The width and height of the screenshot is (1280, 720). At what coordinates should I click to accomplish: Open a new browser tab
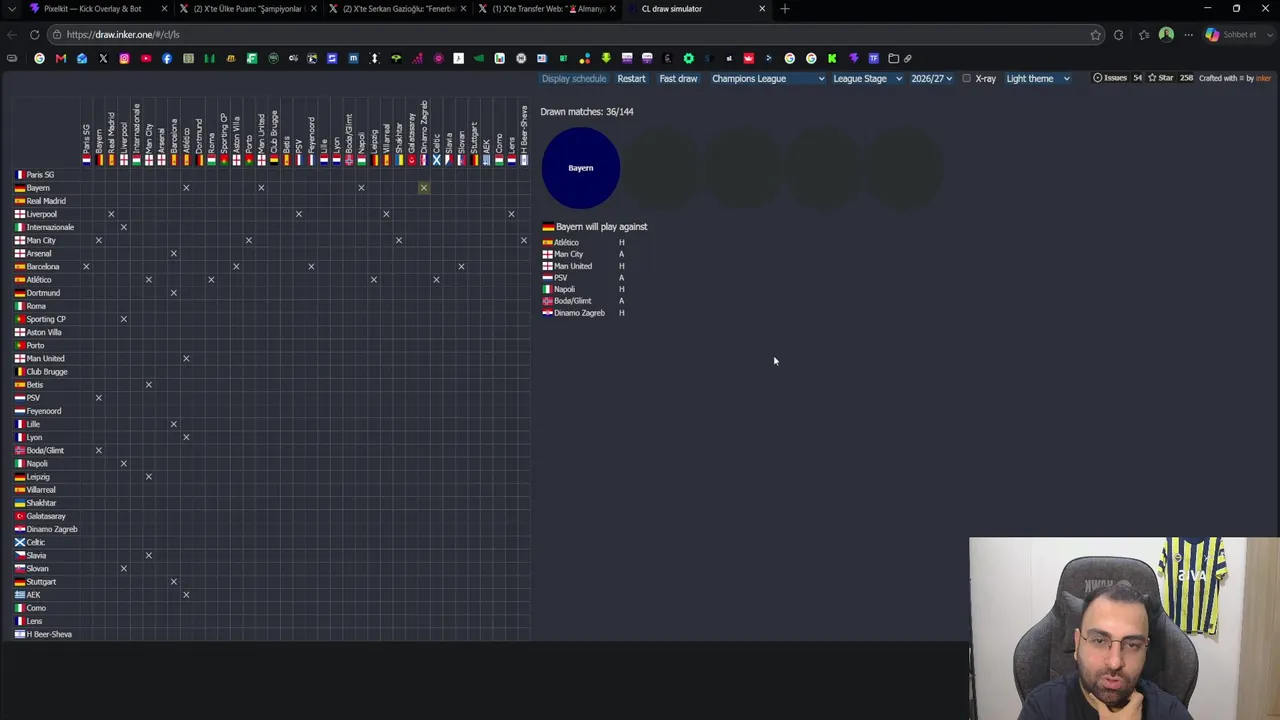point(785,9)
